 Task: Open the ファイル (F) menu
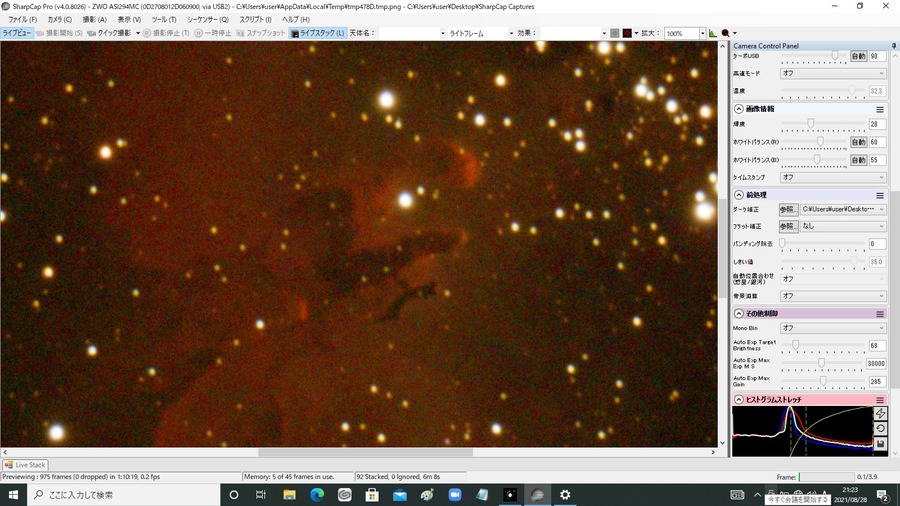22,20
